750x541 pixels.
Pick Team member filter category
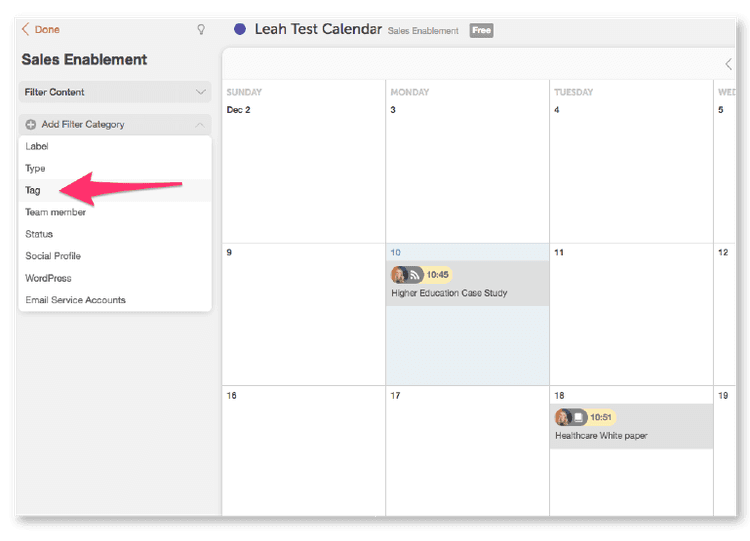55,212
